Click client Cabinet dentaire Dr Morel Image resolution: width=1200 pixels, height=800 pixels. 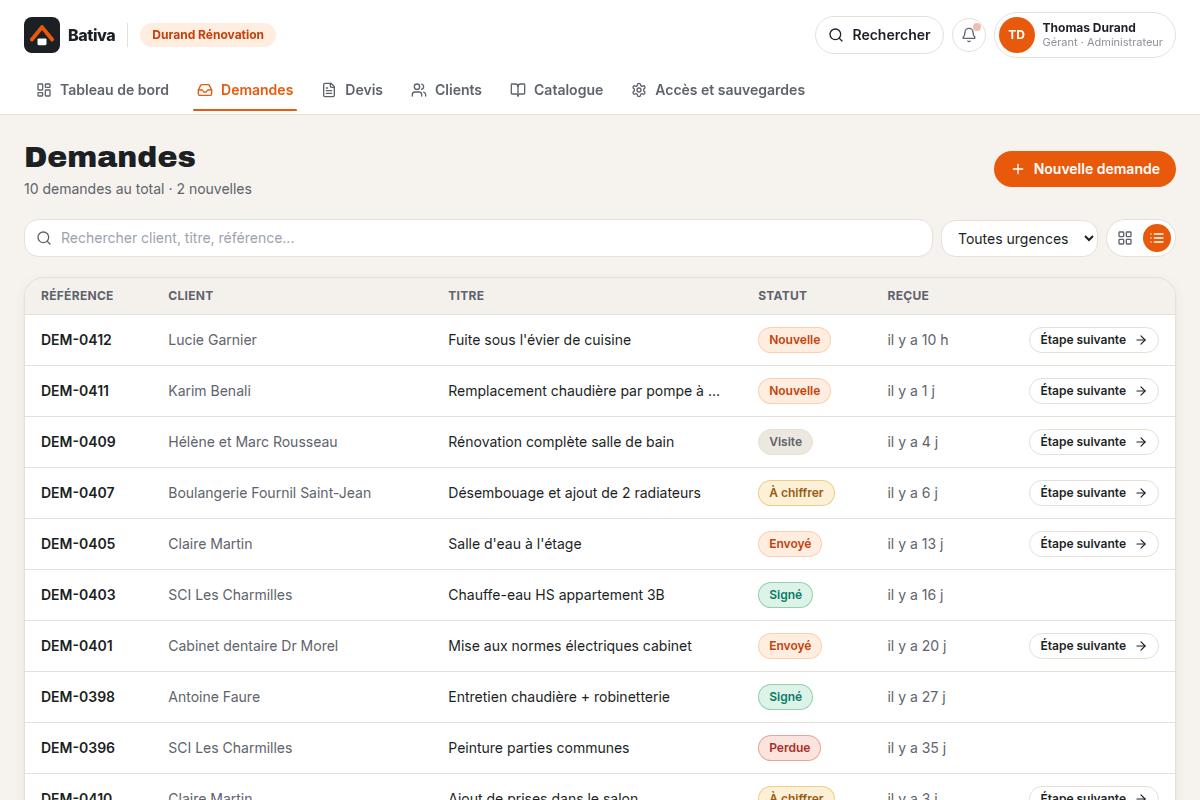point(253,646)
